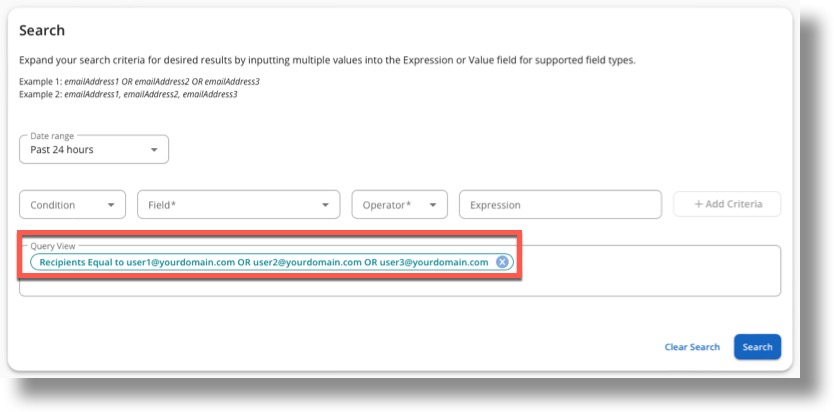834x412 pixels.
Task: Click the Clear Search link
Action: pyautogui.click(x=692, y=347)
